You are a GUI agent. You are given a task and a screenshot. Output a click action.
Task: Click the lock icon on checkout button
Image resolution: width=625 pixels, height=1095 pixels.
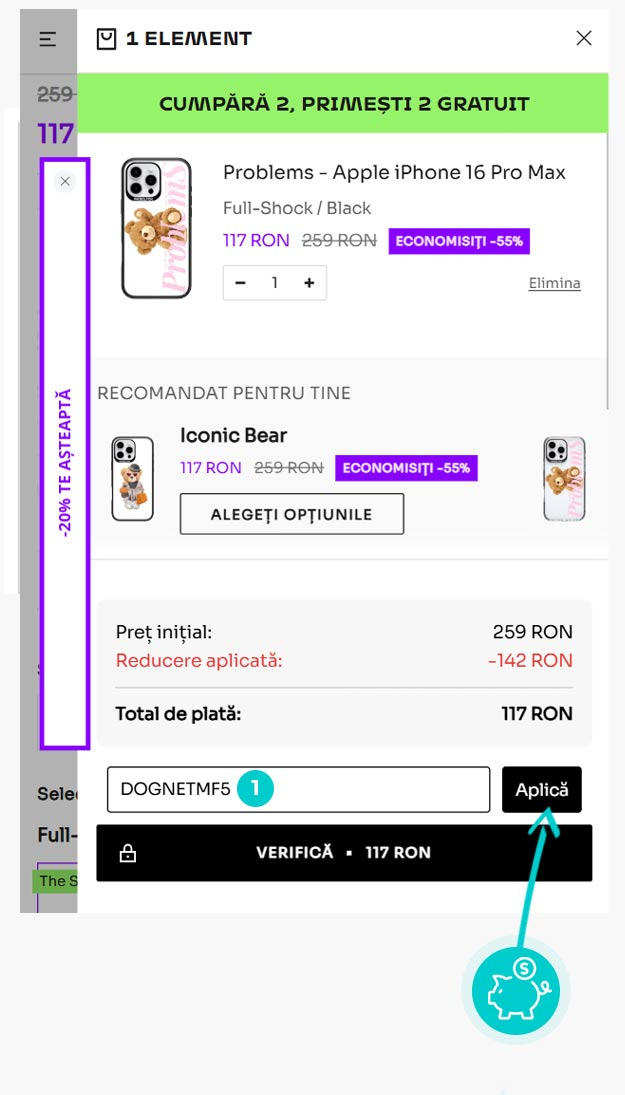(128, 853)
